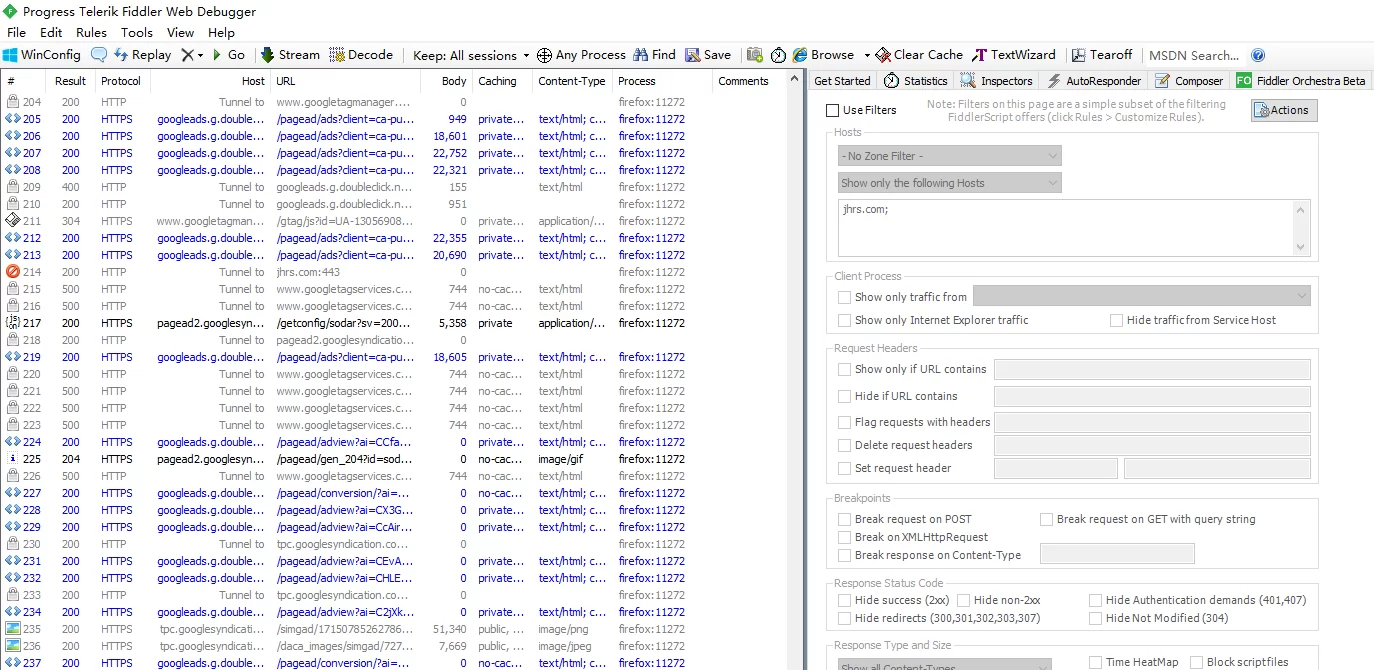Check Break request on POST
Viewport: 1374px width, 670px height.
(845, 520)
